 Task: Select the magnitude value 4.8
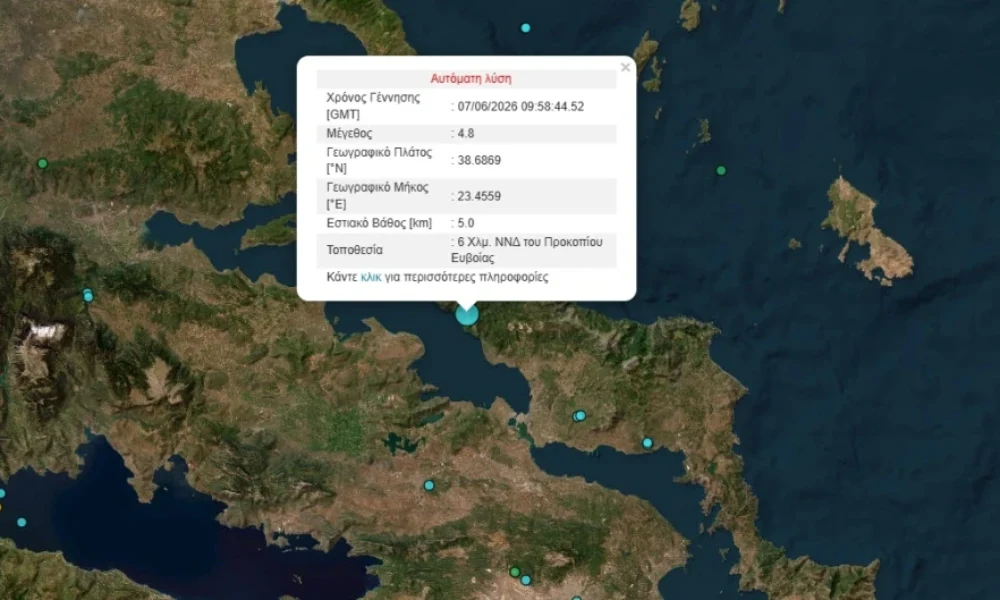466,133
